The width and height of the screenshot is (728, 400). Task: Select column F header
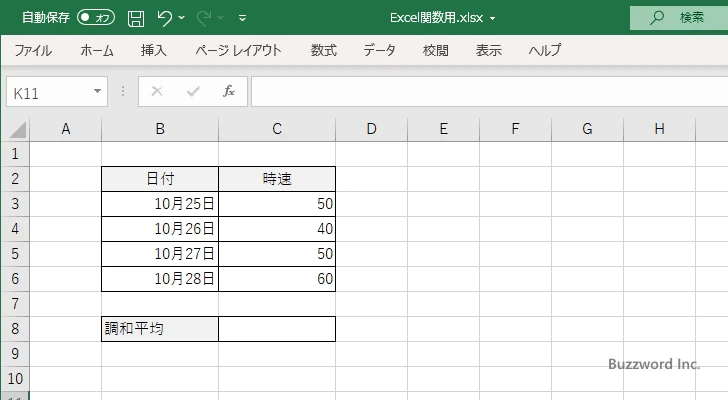[515, 129]
